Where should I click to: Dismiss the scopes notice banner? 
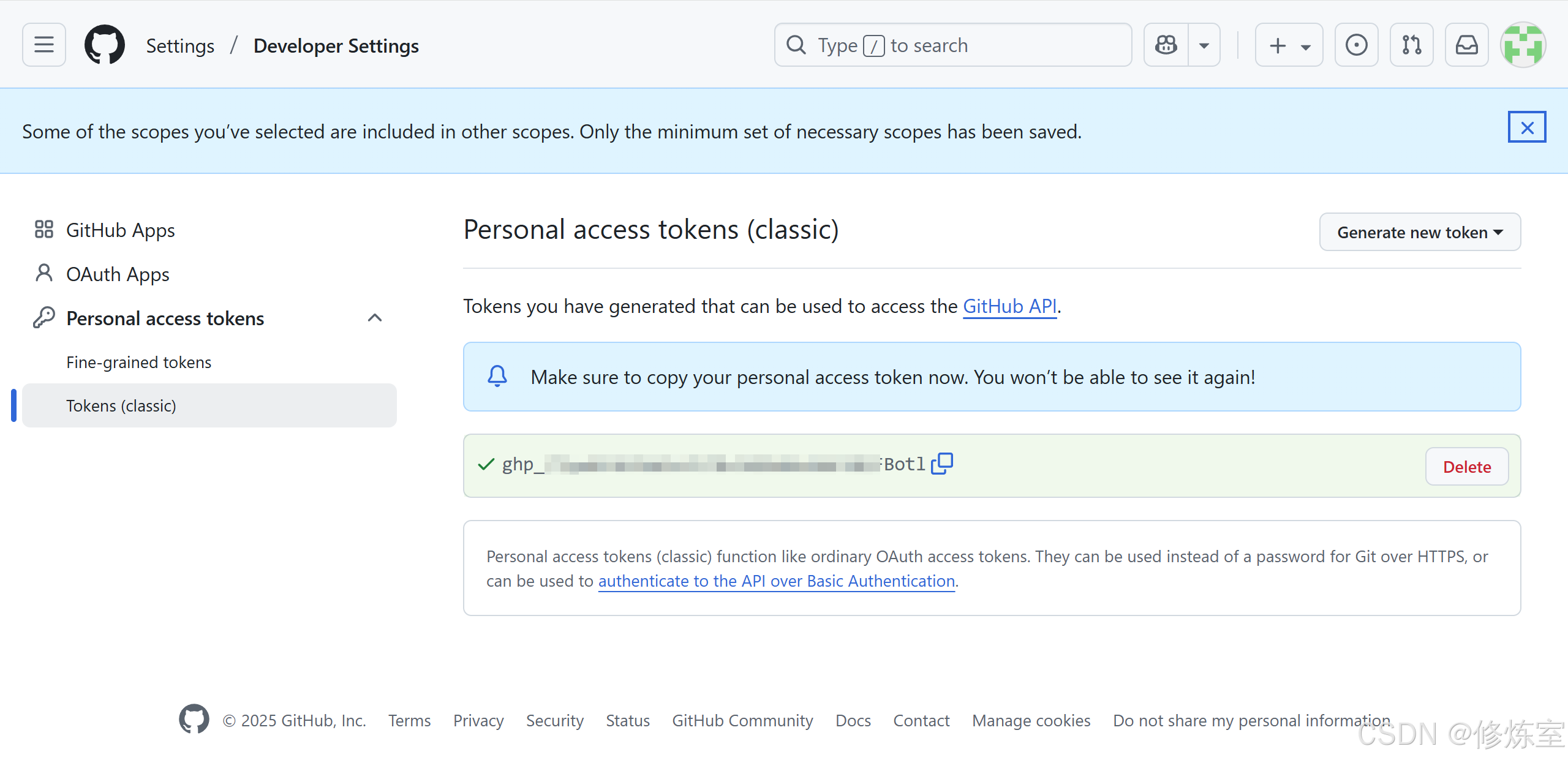click(1526, 127)
